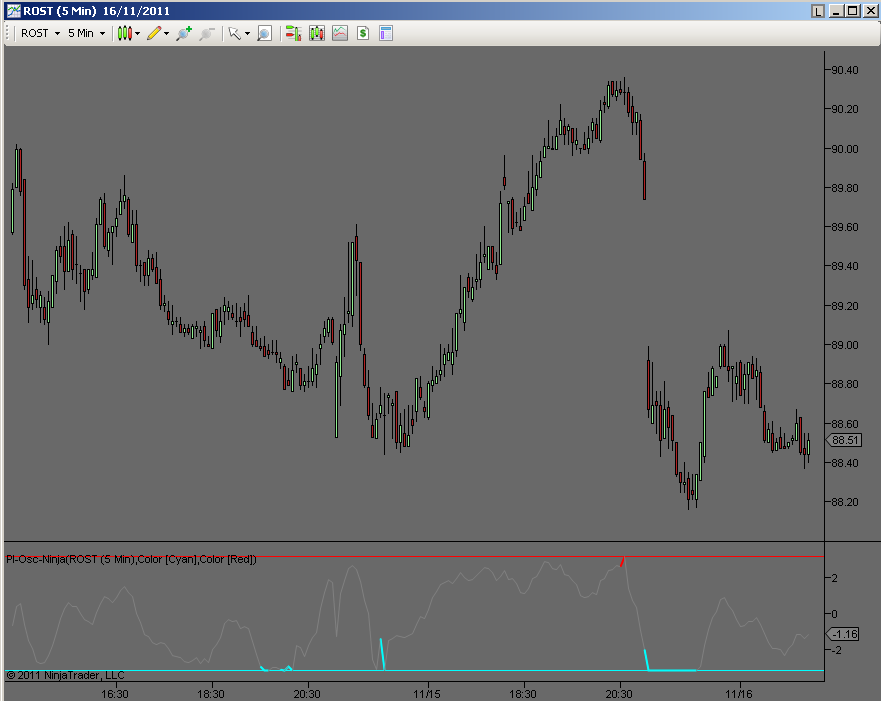Open the 5 Min interval dropdown
Screen dimensions: 881x701
(86, 33)
